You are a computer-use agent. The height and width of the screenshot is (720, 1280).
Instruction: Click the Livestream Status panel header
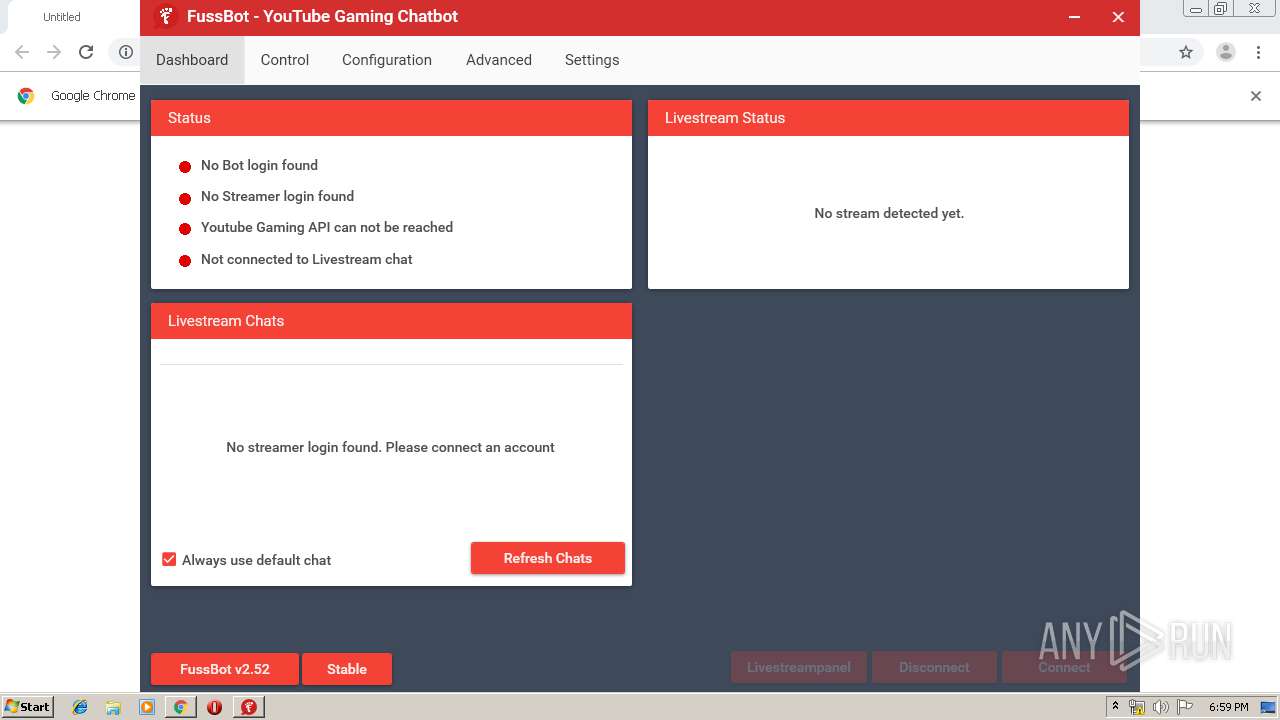888,118
